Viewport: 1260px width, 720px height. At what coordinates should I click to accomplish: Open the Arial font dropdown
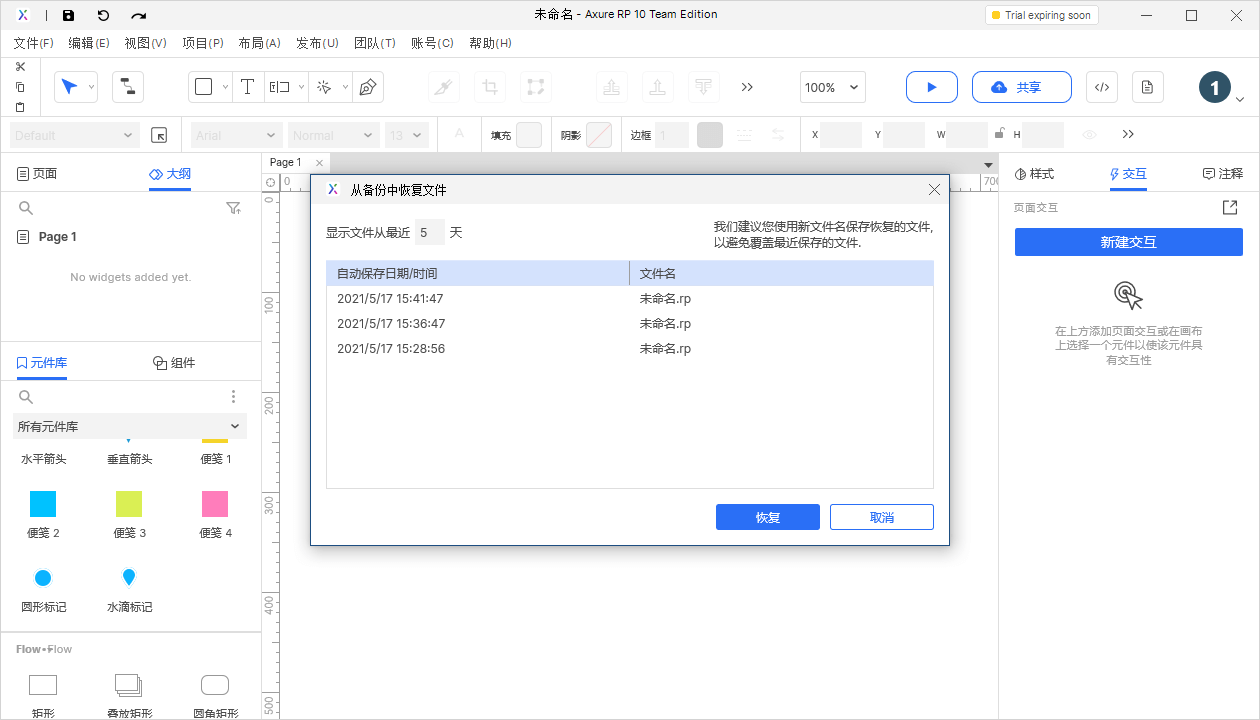236,135
